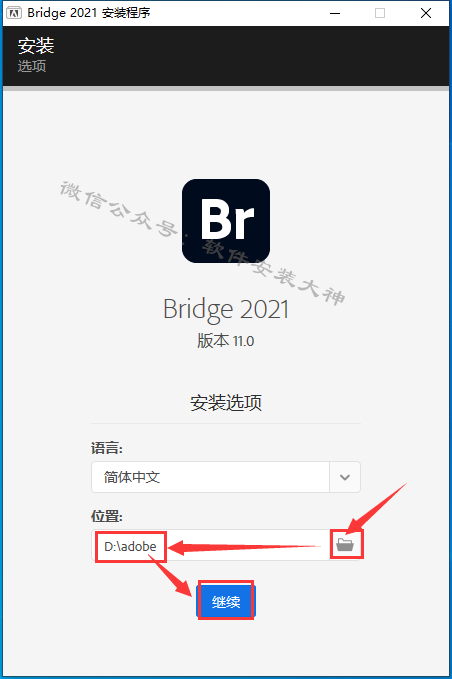Click the 位置: label
Image resolution: width=452 pixels, height=679 pixels.
coord(107,516)
